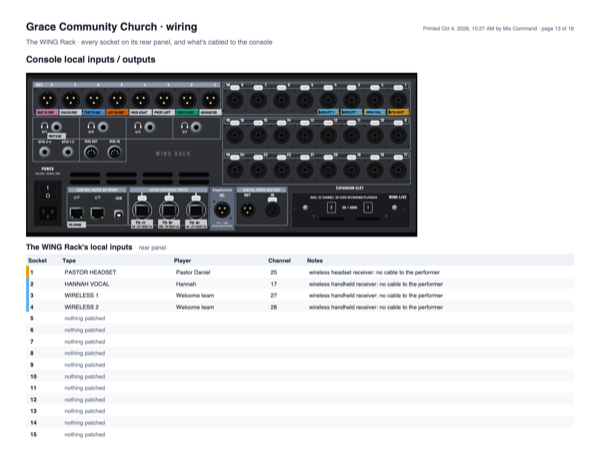Viewport: 600px width, 463px height.
Task: Click the 4/3 headphone jack
Action: (x=150, y=127)
